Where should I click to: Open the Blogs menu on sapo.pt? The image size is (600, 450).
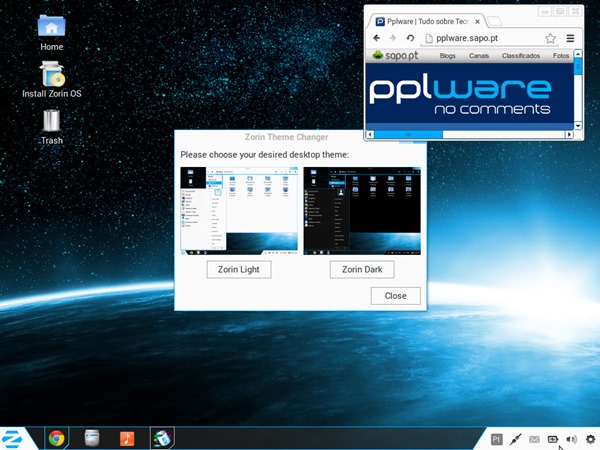(447, 56)
